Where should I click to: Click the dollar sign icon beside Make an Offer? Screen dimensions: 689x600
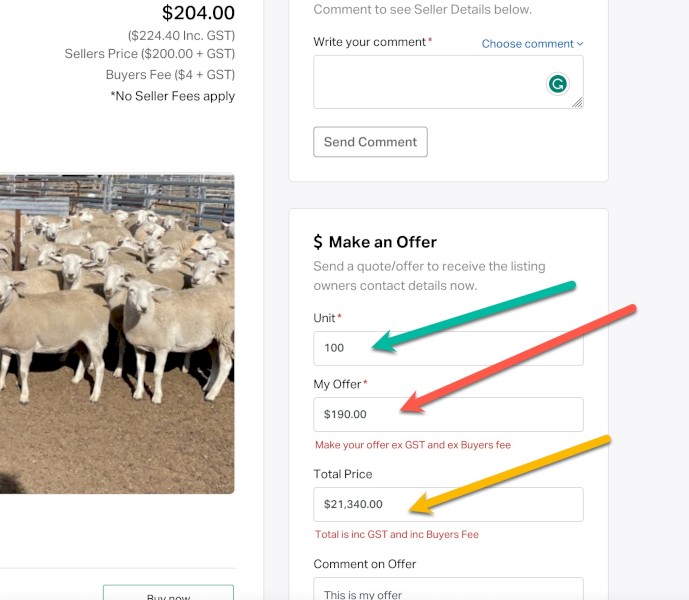318,242
